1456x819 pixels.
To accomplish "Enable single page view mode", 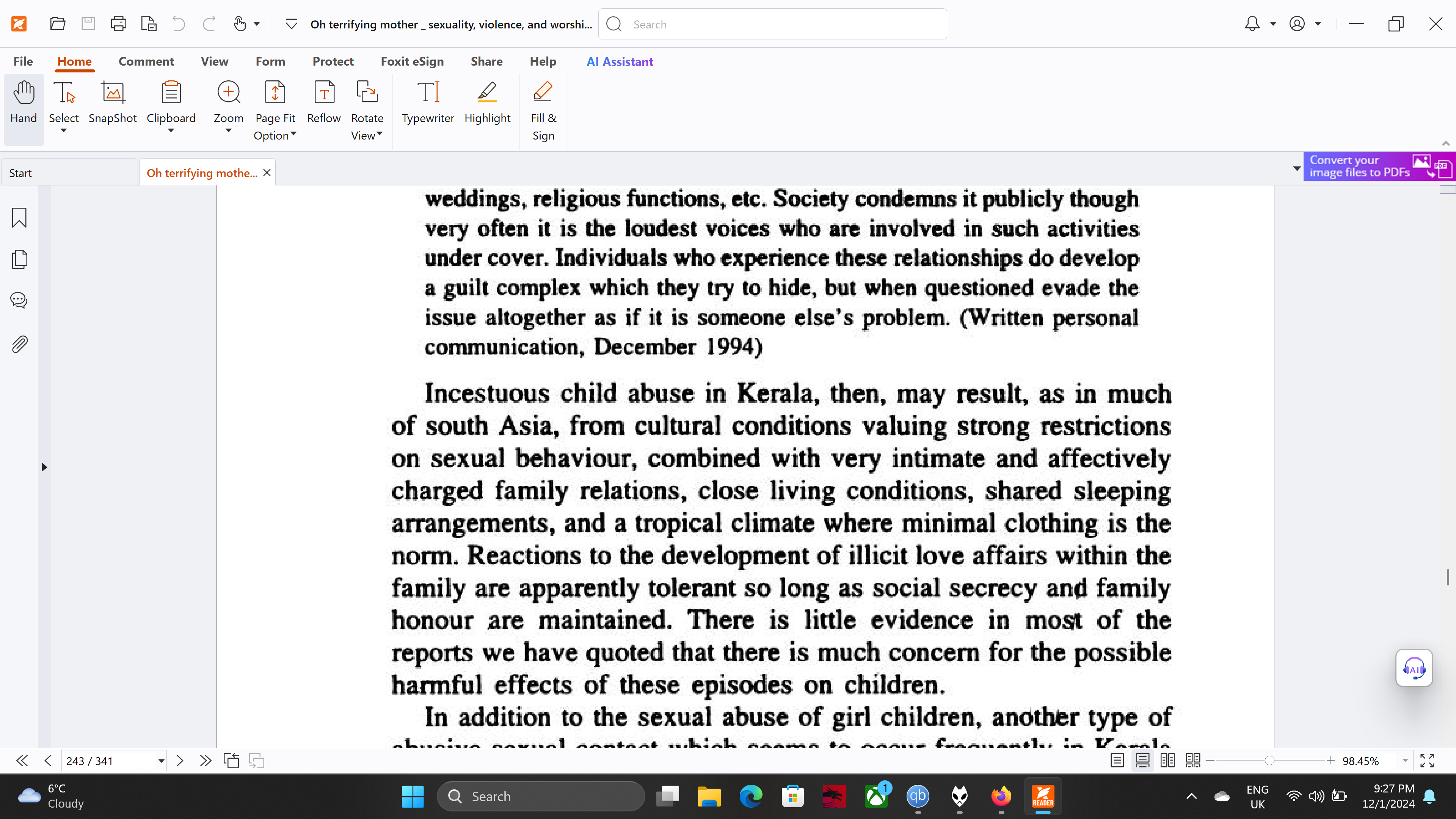I will (x=1117, y=761).
